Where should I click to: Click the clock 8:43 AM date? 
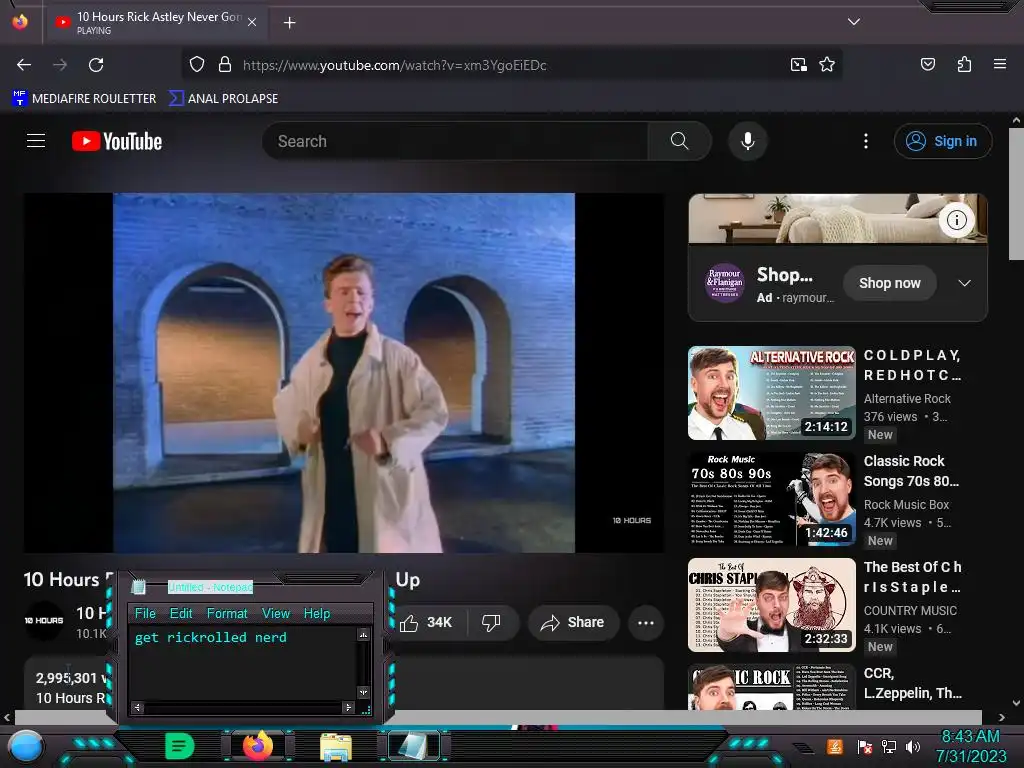pos(970,746)
